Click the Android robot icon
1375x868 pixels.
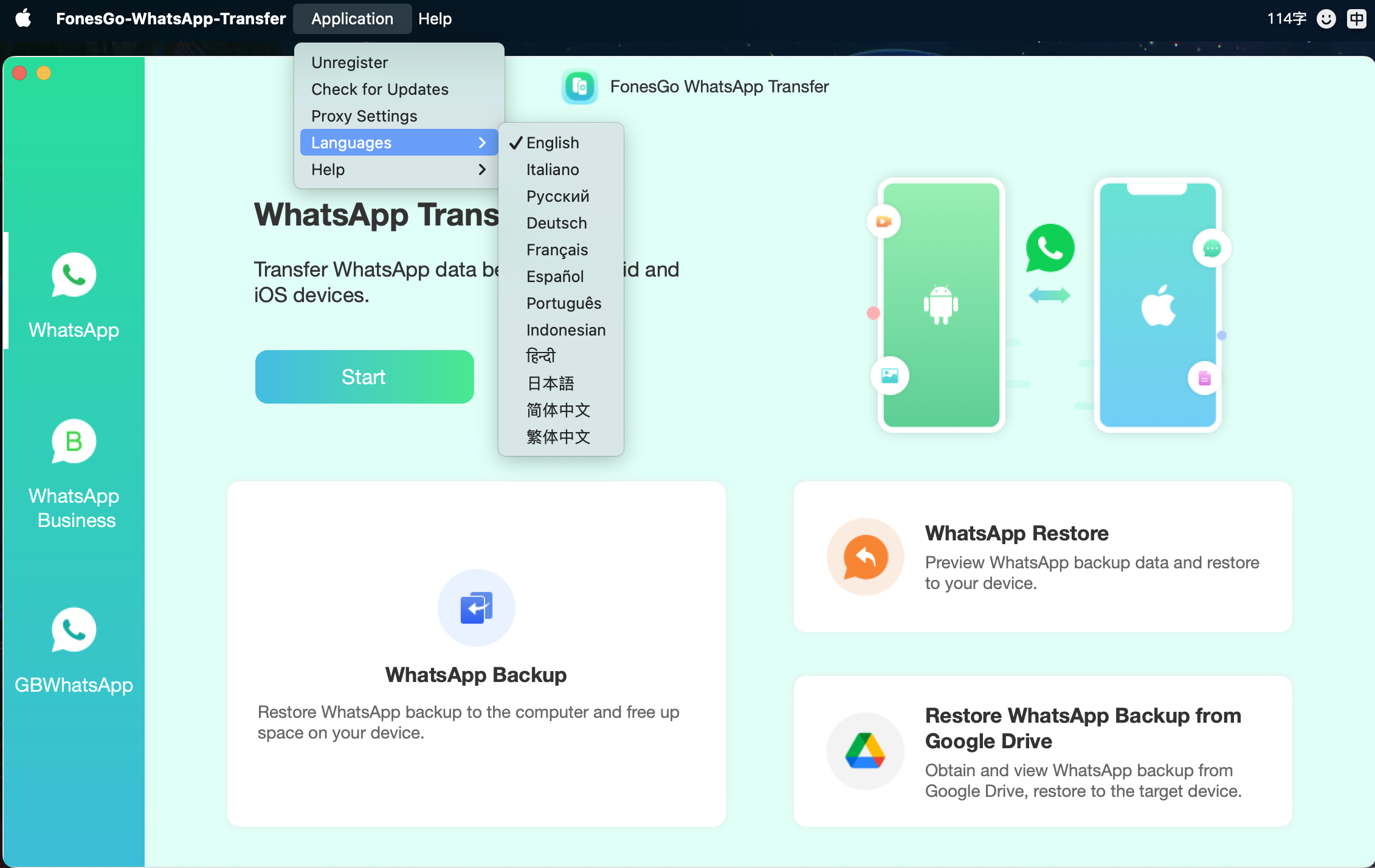[941, 305]
